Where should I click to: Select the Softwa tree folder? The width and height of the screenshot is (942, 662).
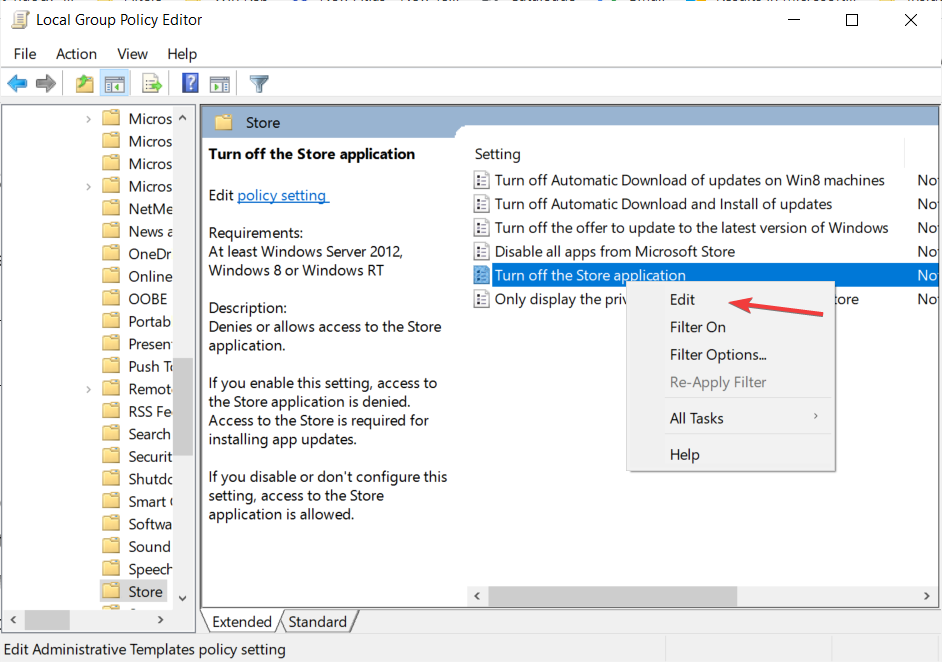click(150, 524)
